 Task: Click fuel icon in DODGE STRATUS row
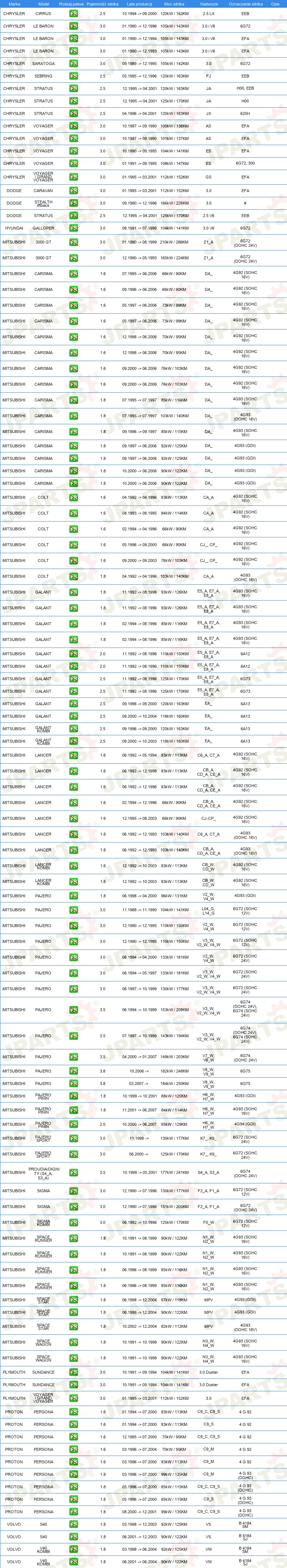(73, 216)
